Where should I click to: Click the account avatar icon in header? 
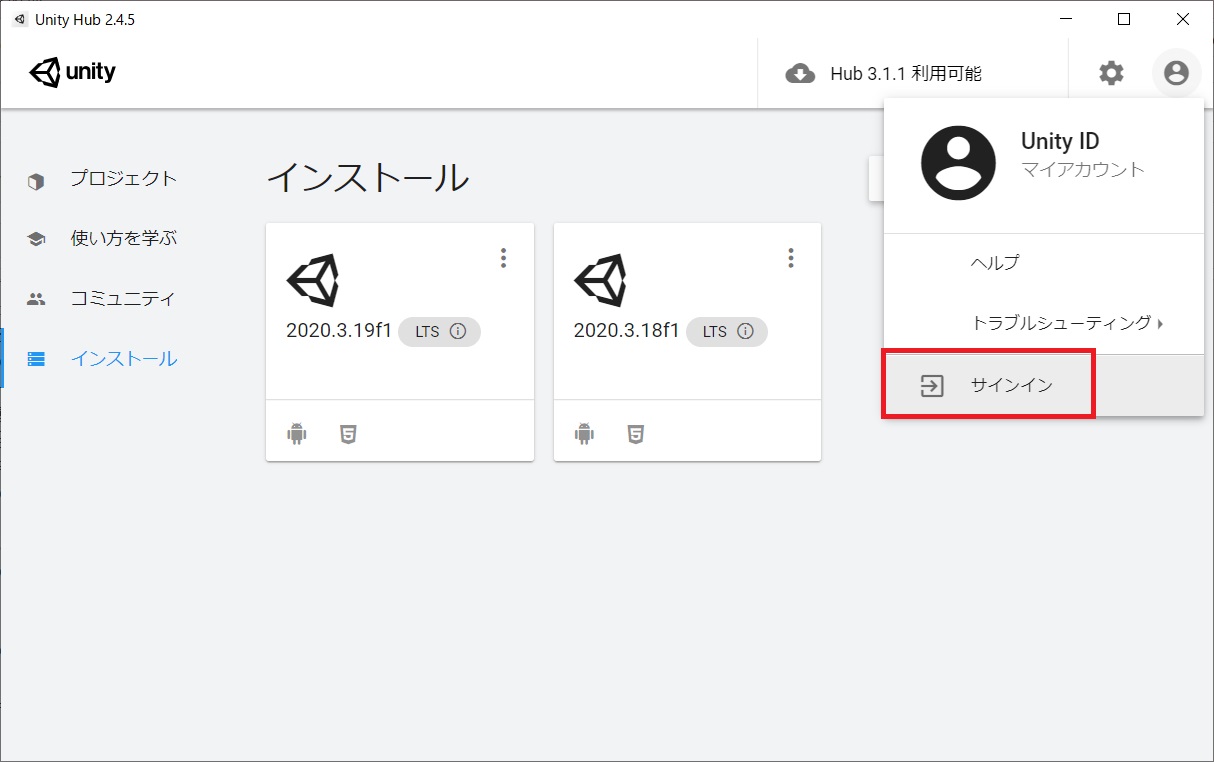(x=1176, y=73)
